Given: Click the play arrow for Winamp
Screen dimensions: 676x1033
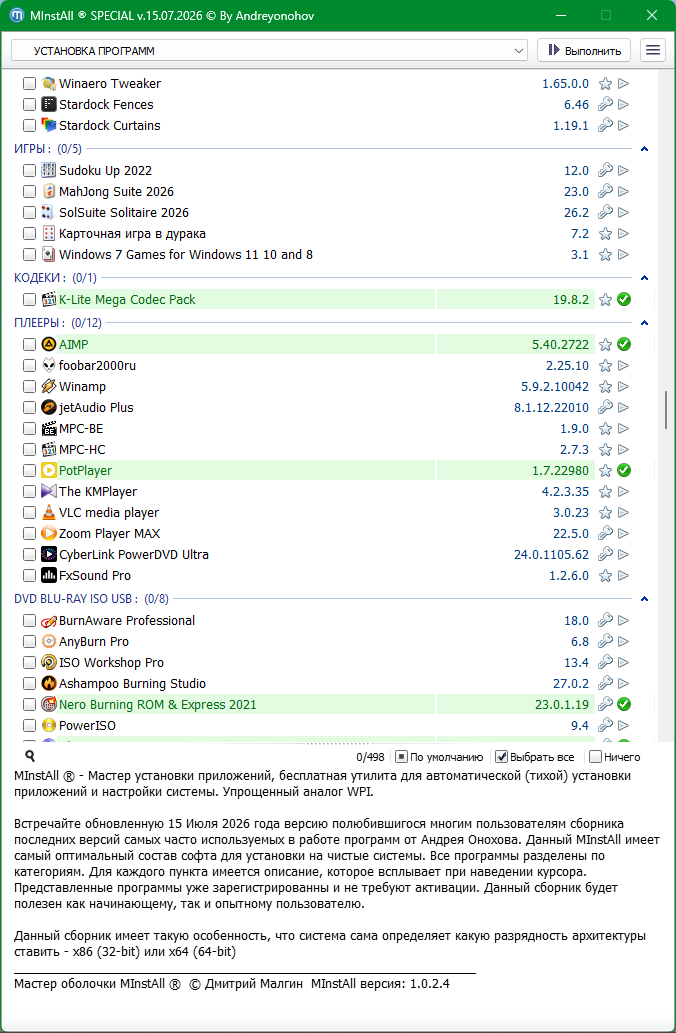Looking at the screenshot, I should click(623, 387).
